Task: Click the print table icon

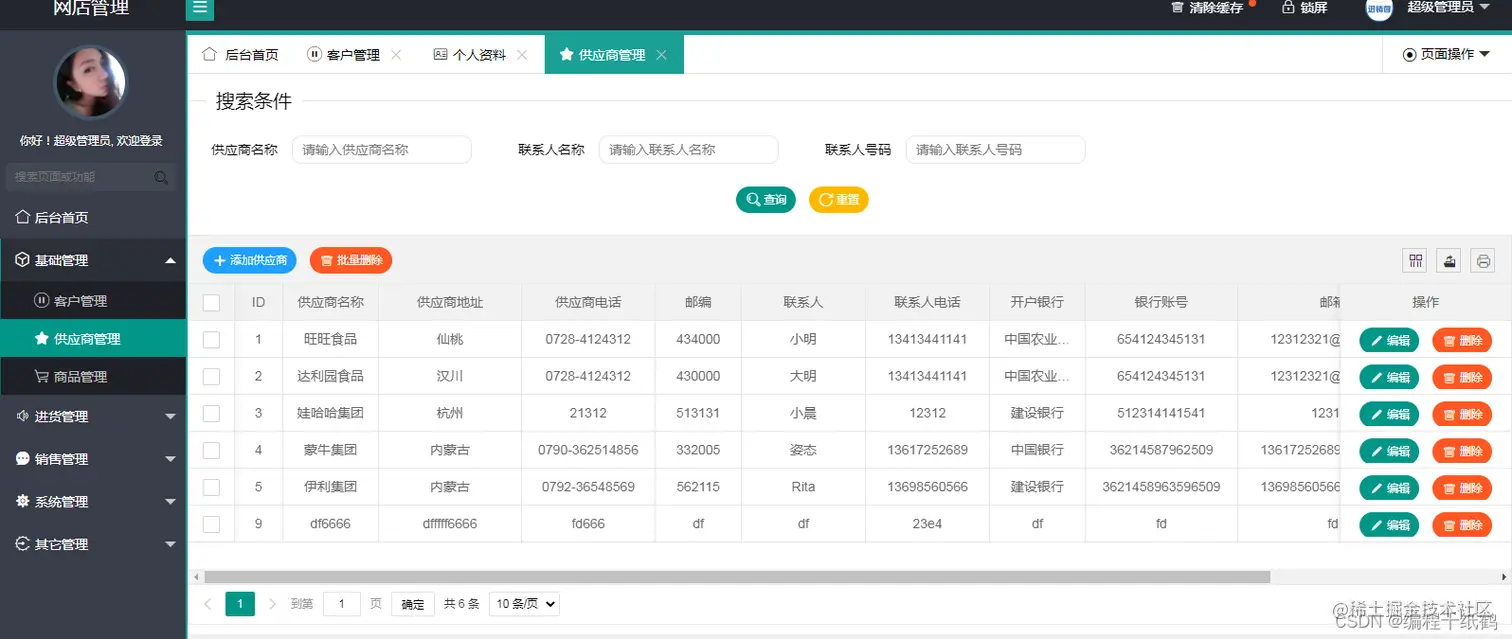Action: pyautogui.click(x=1483, y=260)
